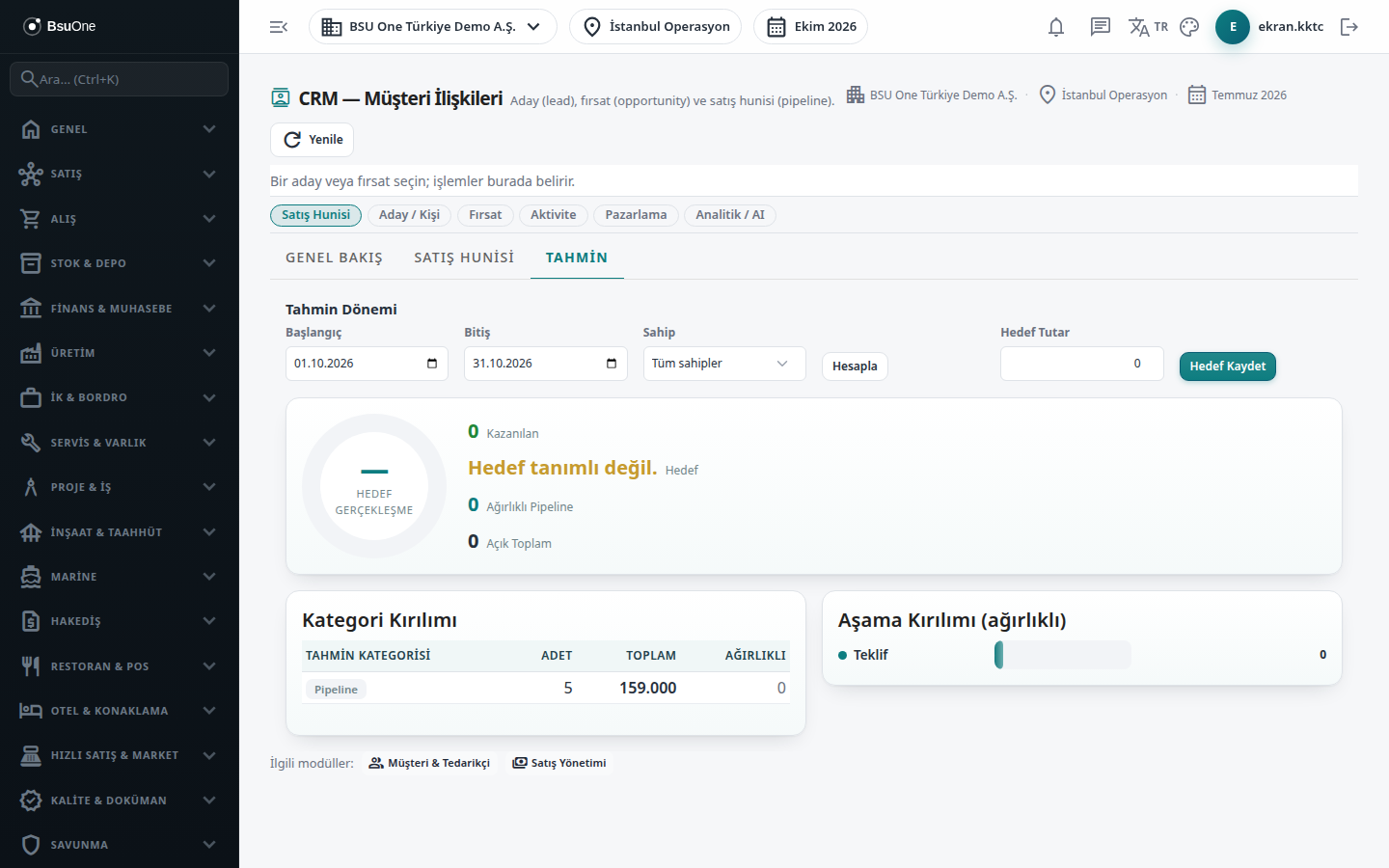Change language with TR translate icon

pos(1148,27)
